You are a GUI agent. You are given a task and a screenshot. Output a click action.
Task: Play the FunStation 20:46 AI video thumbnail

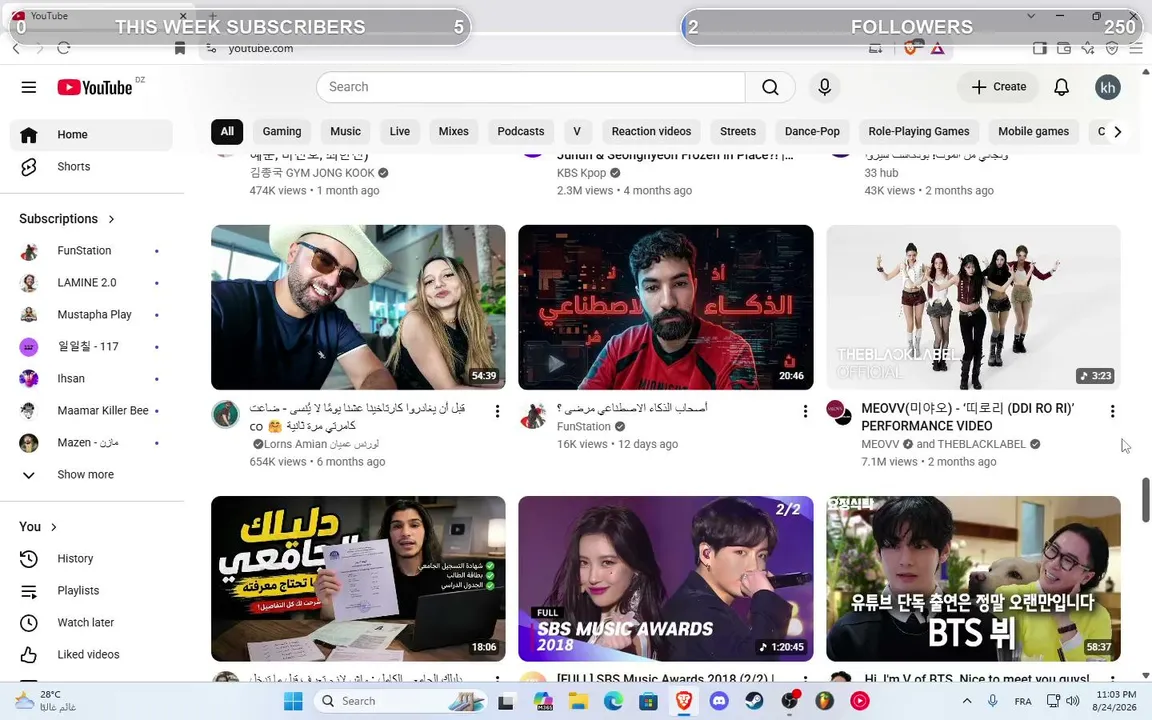(x=666, y=307)
